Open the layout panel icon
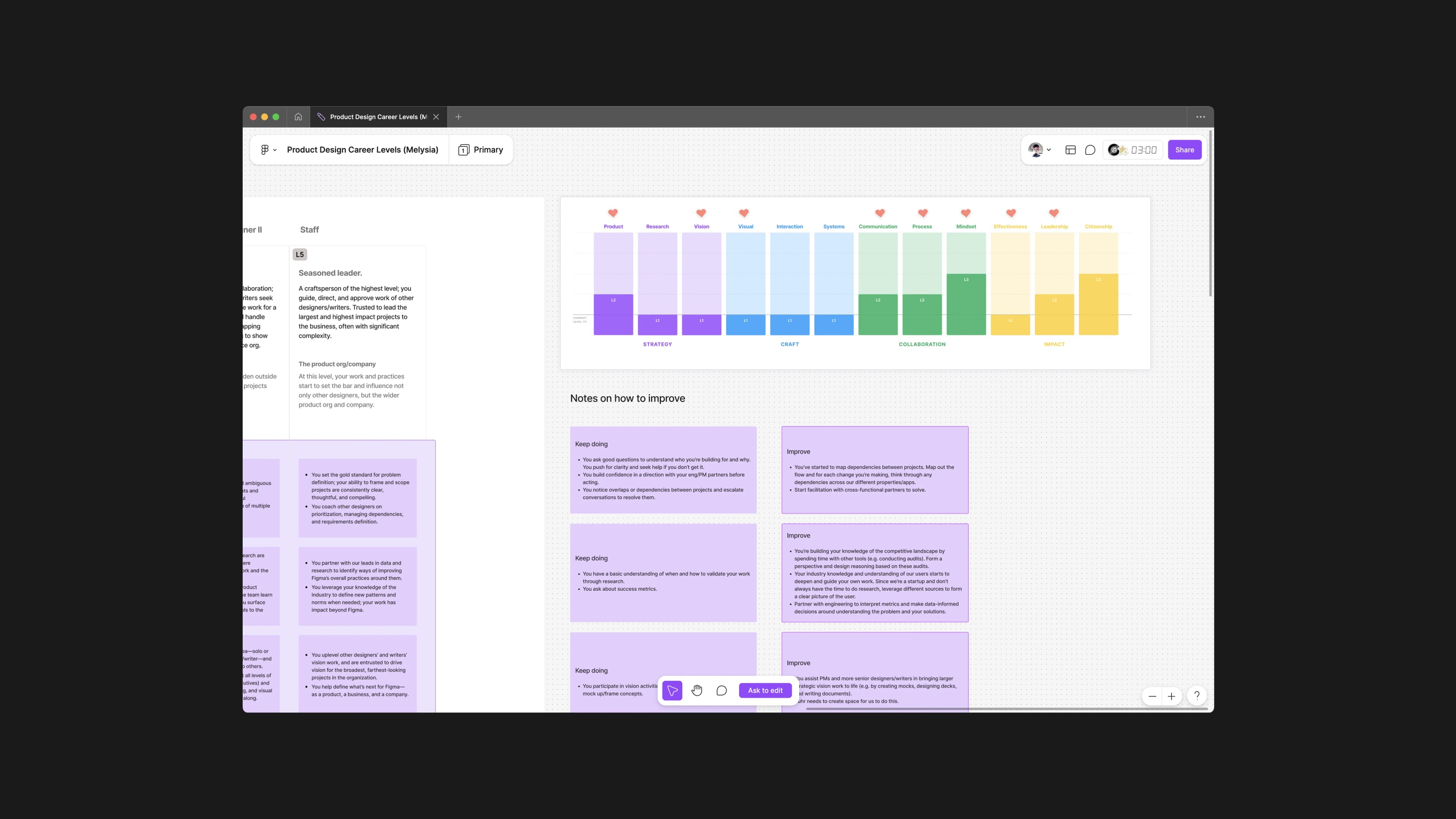 pos(1070,150)
